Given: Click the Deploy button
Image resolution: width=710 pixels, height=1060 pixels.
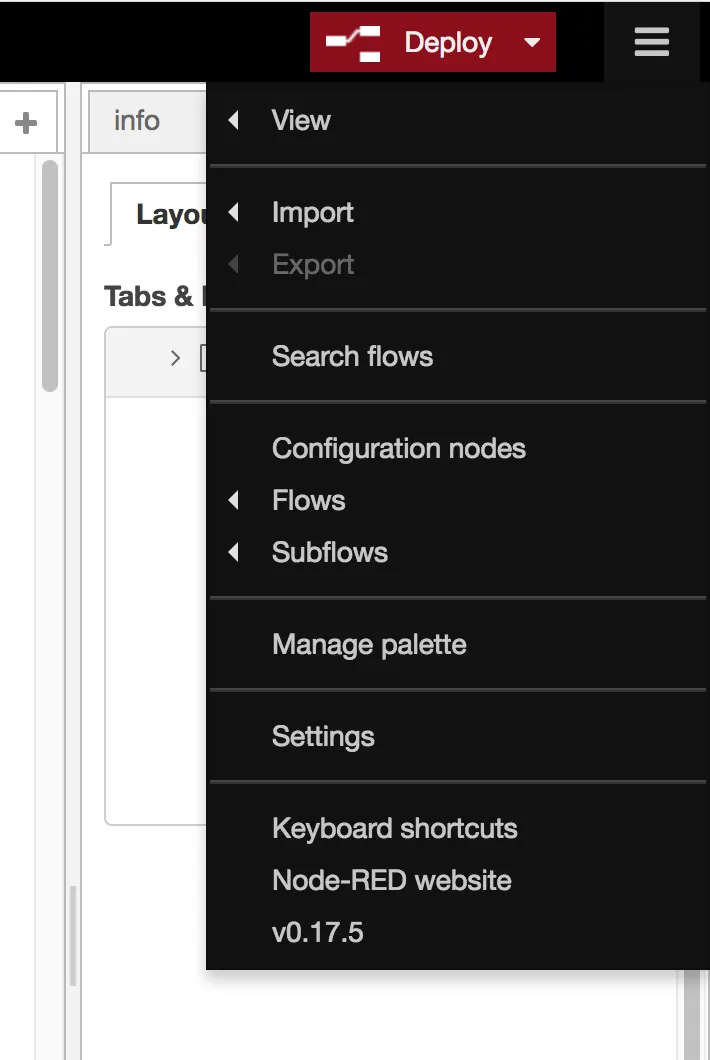Looking at the screenshot, I should [432, 42].
